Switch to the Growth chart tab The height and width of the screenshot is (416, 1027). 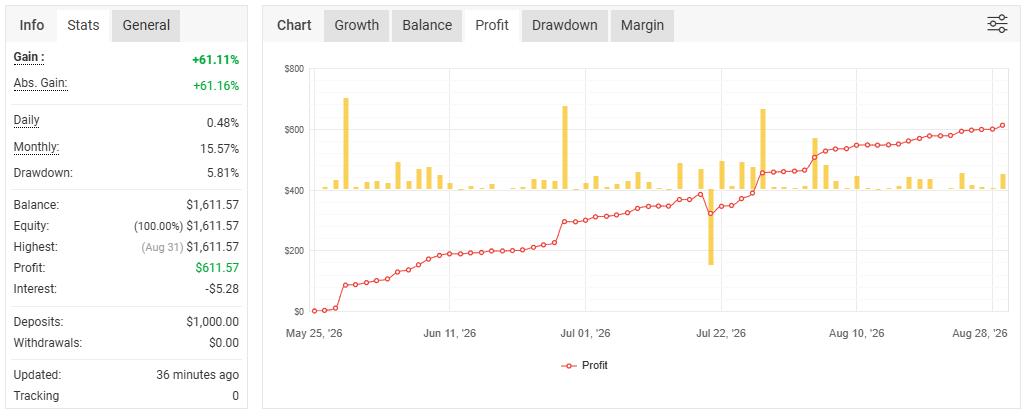pyautogui.click(x=356, y=26)
